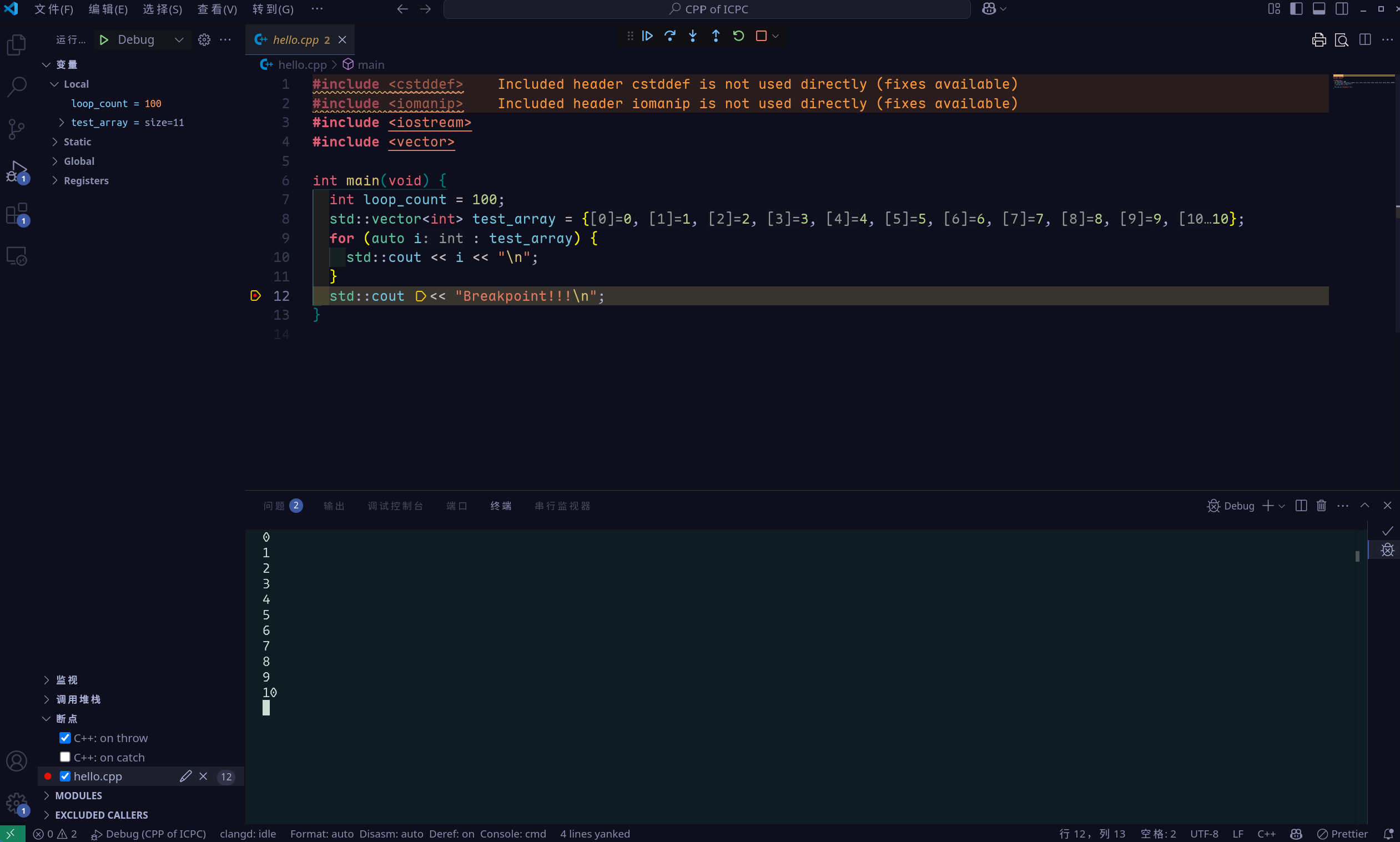Enable the C++: on catch breakpoint
This screenshot has height=842, width=1400.
65,757
